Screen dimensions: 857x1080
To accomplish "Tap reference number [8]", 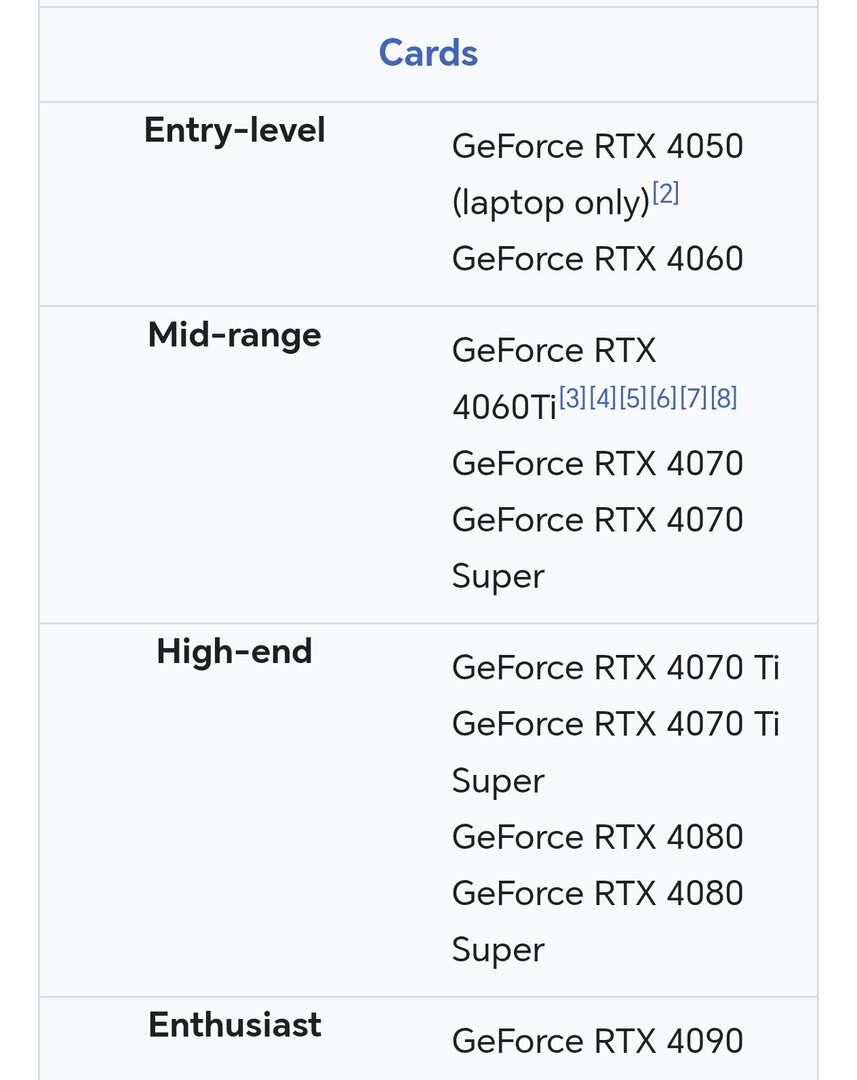I will 723,398.
